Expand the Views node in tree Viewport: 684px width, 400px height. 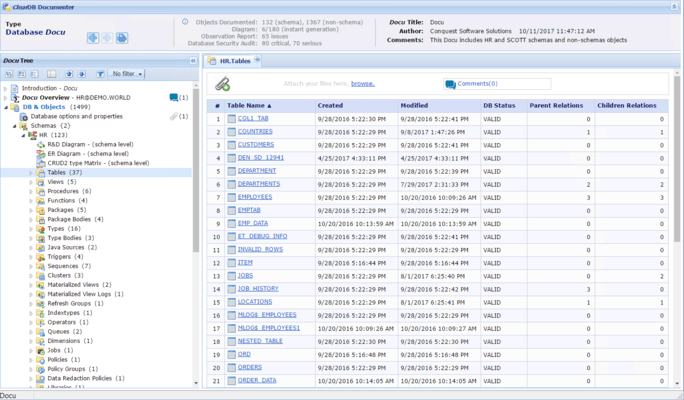coord(31,182)
